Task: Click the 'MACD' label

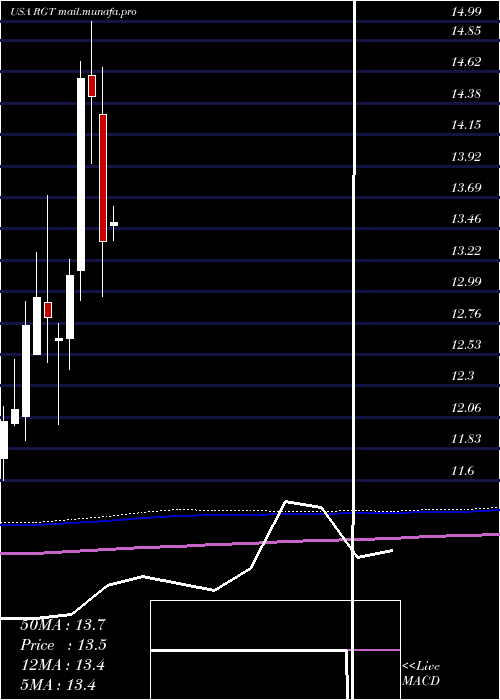Action: pyautogui.click(x=421, y=681)
